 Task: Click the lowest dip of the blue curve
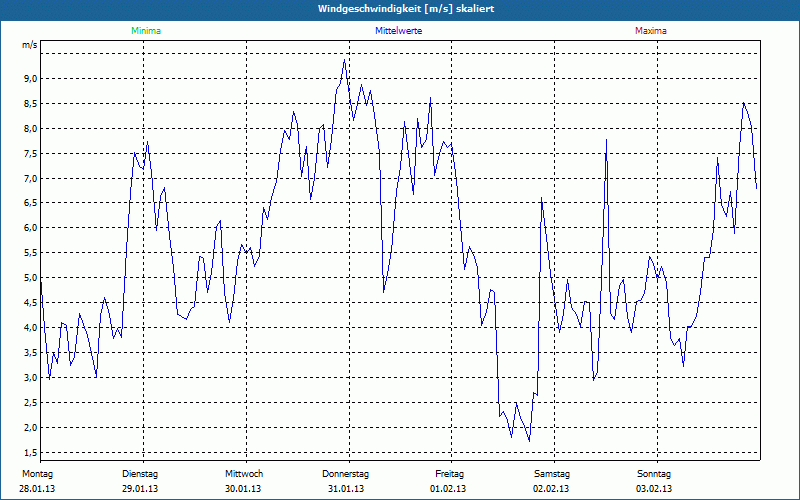tap(529, 441)
